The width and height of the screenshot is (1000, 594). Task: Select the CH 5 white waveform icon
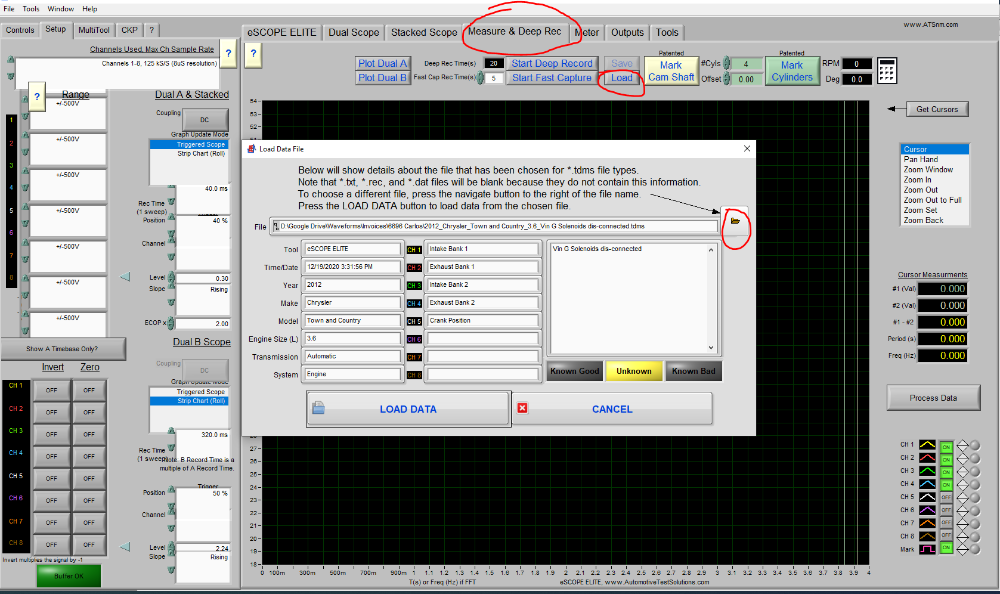click(x=927, y=497)
